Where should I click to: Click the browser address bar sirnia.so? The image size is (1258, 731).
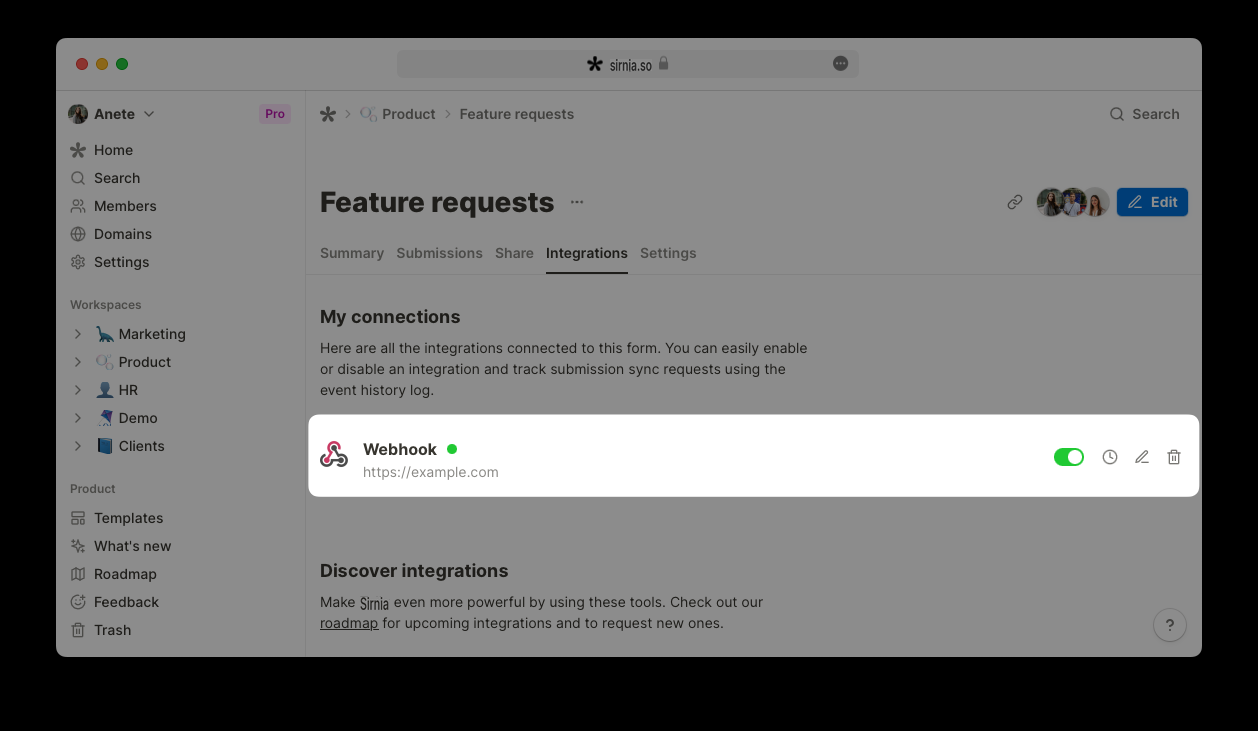pyautogui.click(x=628, y=64)
